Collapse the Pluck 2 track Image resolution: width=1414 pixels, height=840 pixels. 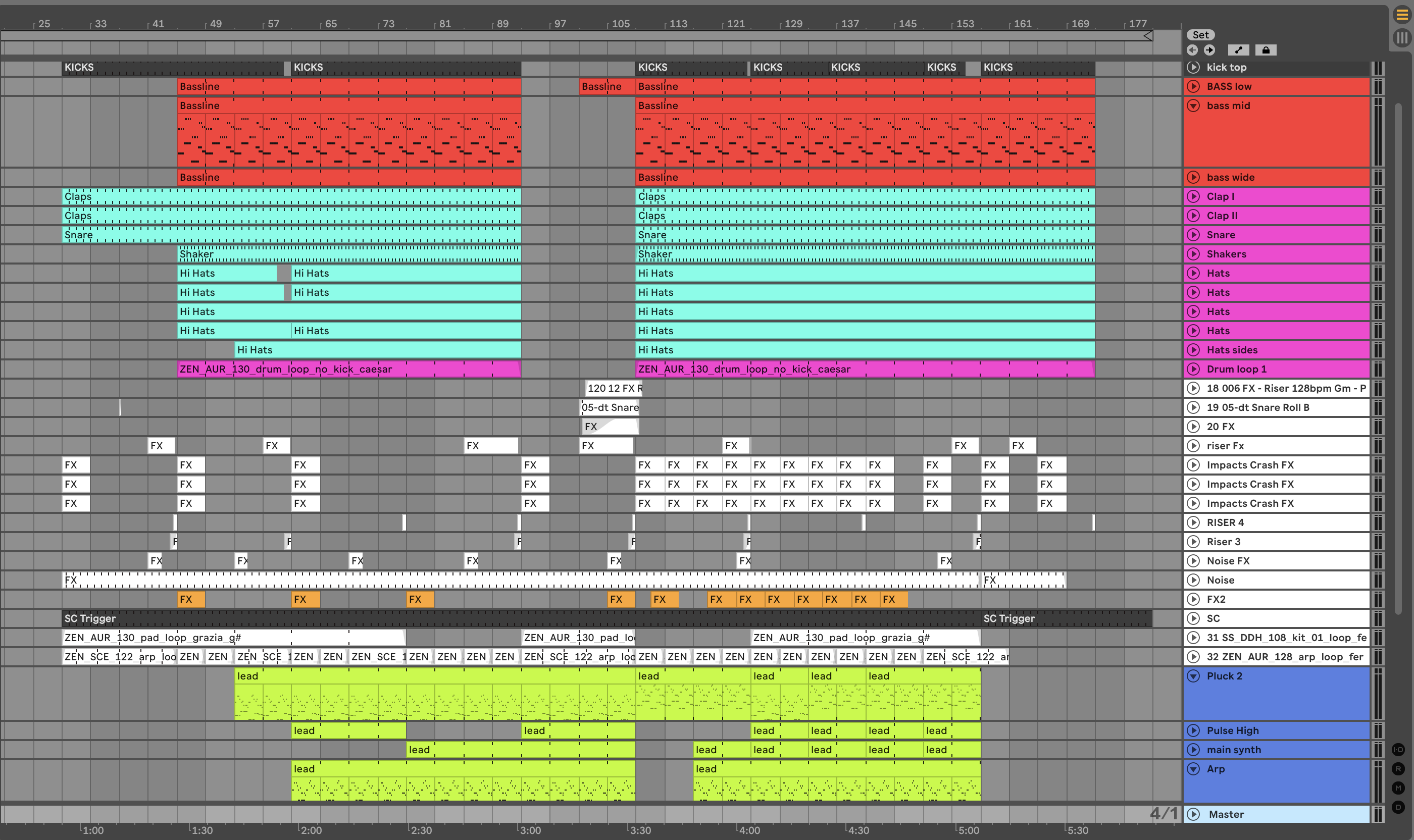click(x=1193, y=676)
